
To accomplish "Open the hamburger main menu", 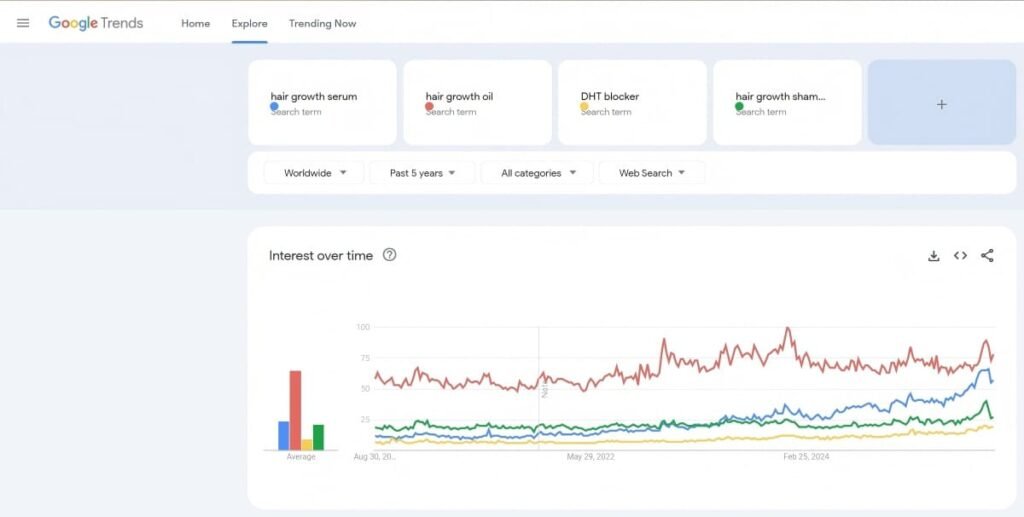I will 23,23.
